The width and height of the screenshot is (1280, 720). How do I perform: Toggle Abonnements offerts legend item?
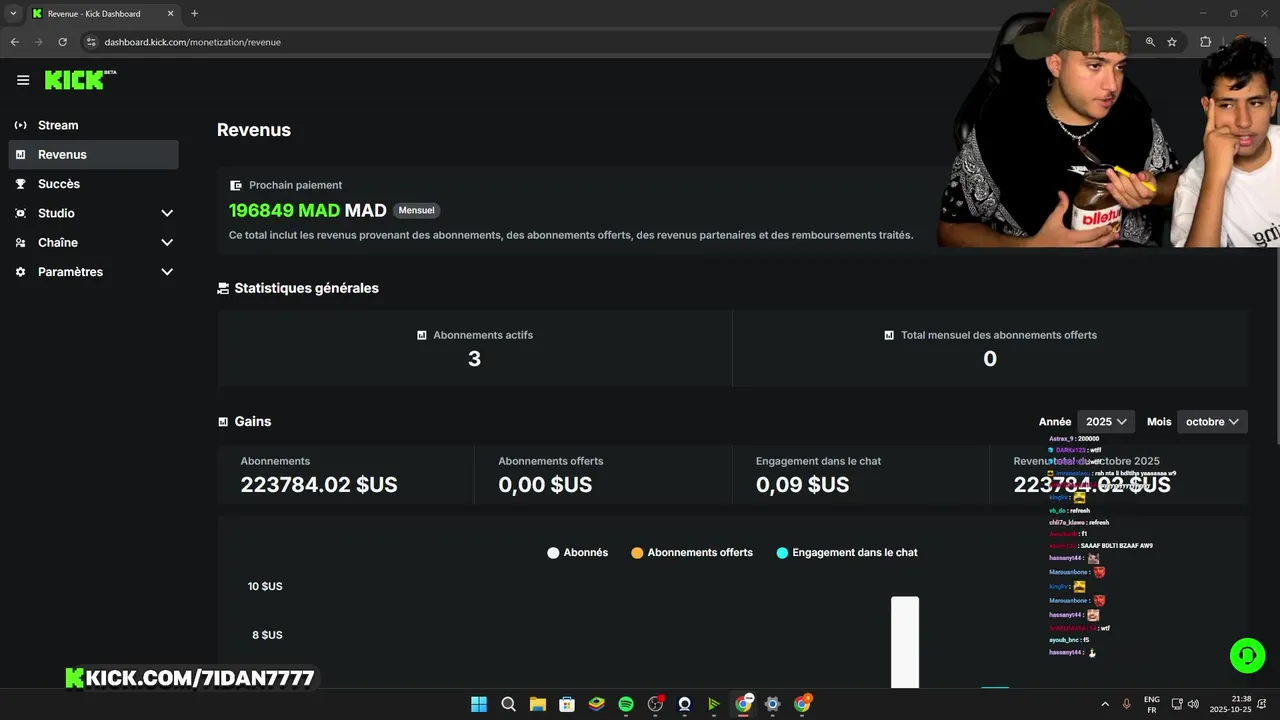(x=692, y=552)
